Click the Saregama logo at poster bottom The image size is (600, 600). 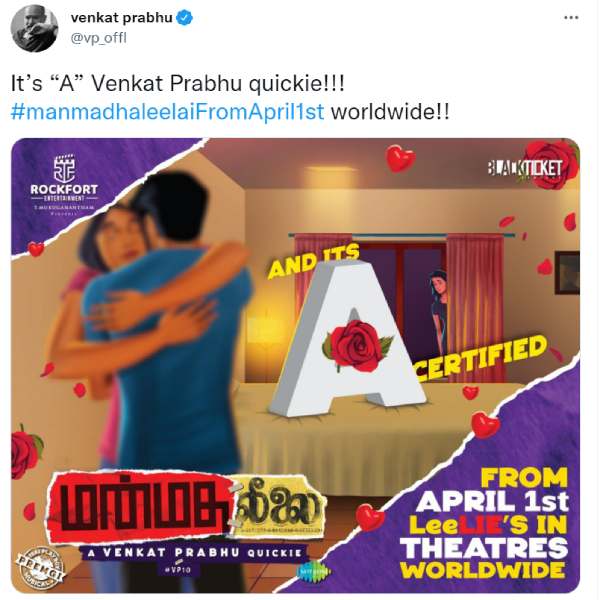(x=313, y=572)
